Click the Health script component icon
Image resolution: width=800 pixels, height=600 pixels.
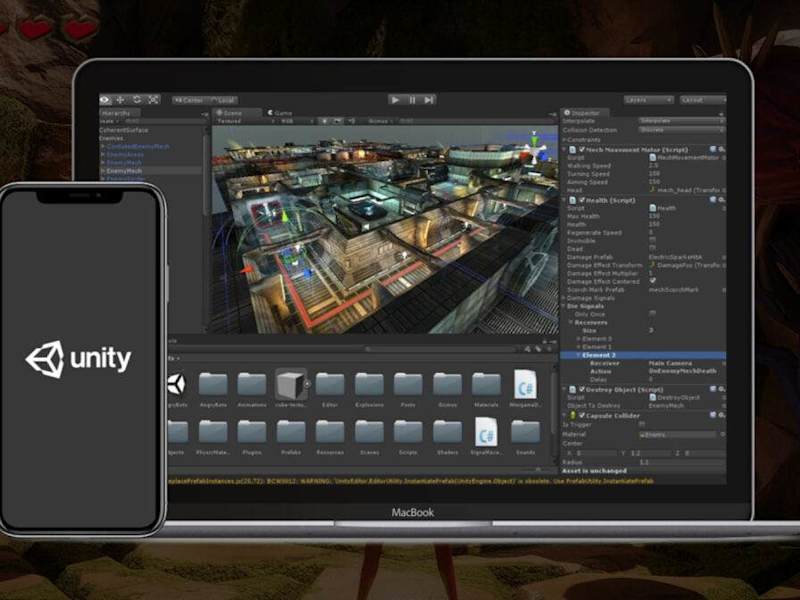[572, 200]
